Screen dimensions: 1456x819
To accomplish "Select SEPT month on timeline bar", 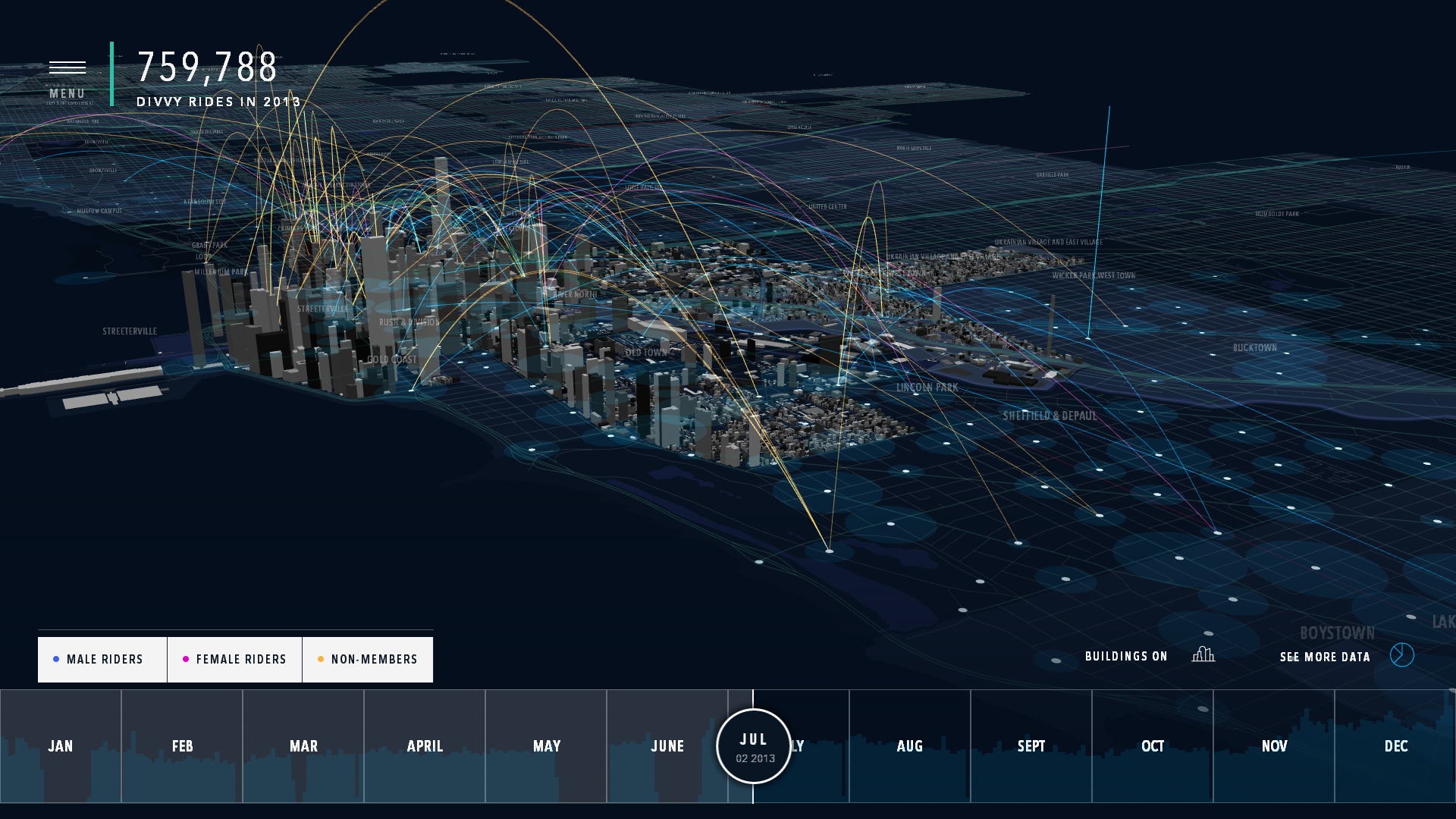I will pos(1031,746).
